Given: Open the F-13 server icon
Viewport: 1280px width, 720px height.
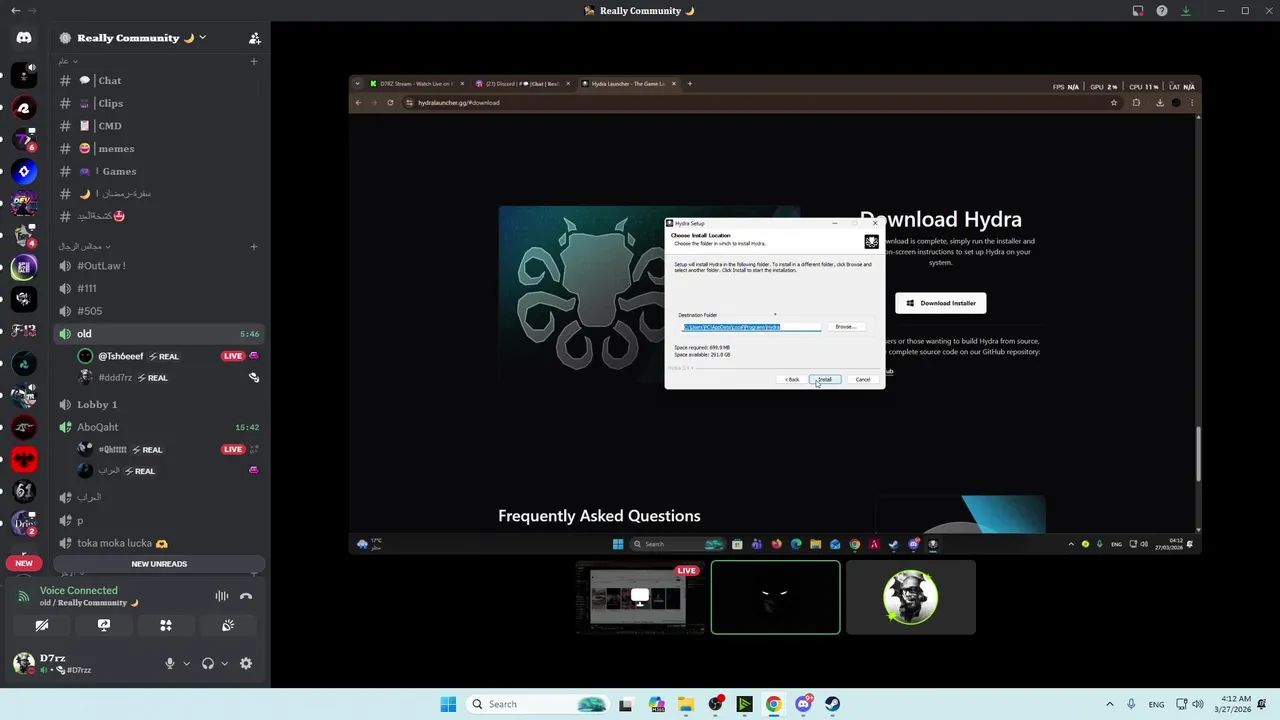Looking at the screenshot, I should 24,331.
